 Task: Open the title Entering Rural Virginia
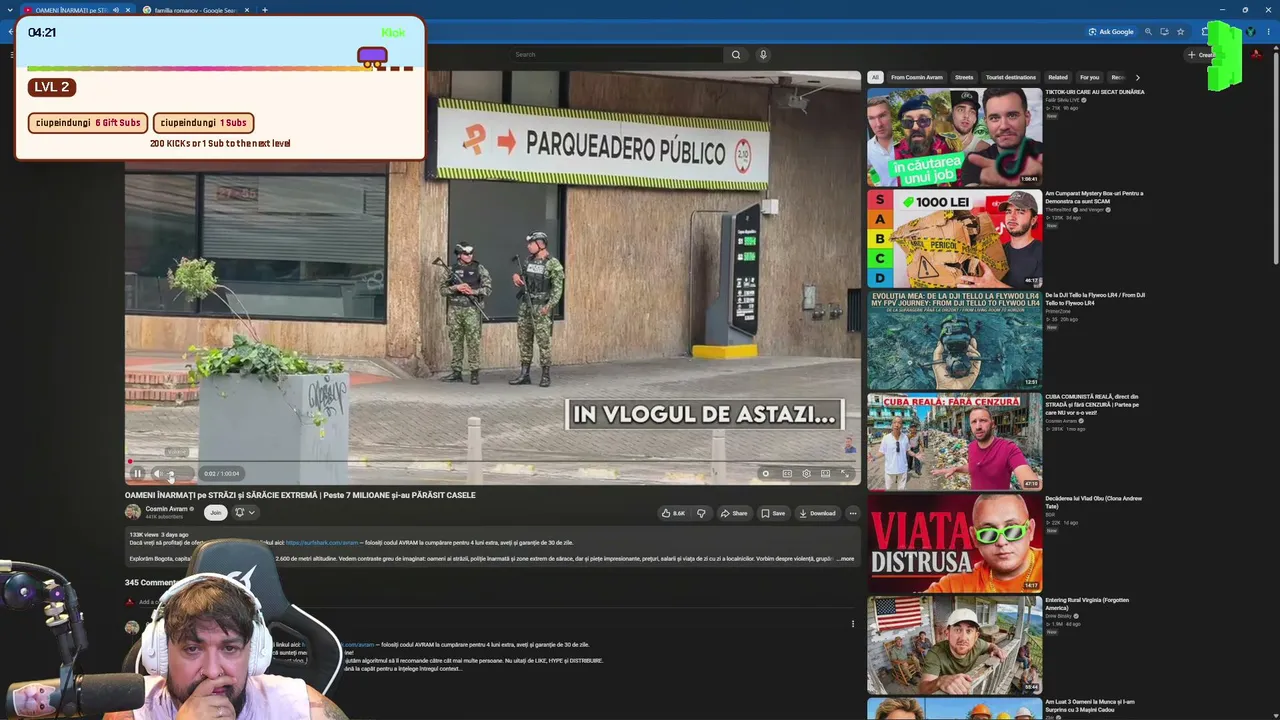[x=1087, y=604]
